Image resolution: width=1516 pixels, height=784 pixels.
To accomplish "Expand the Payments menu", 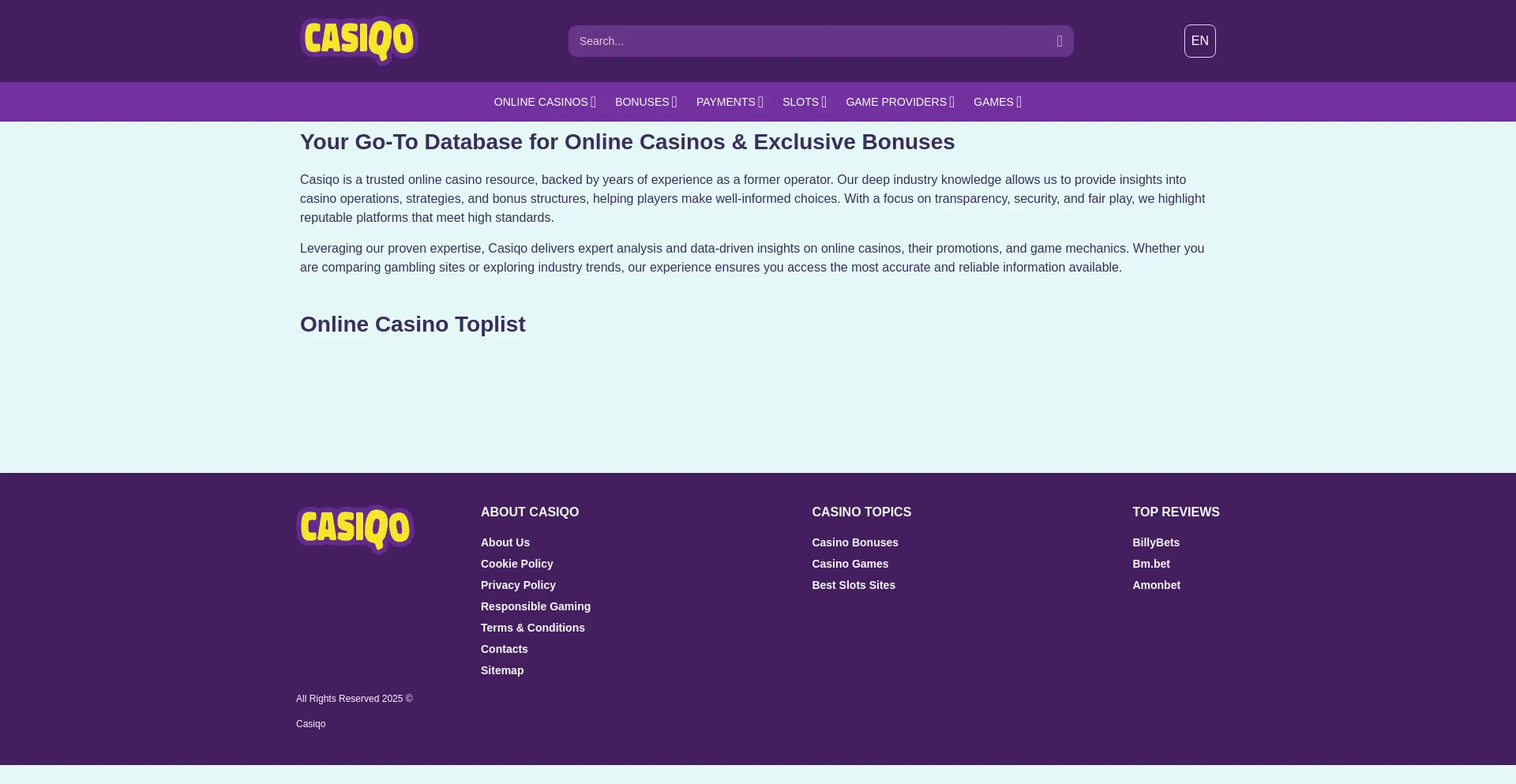I will 730,102.
